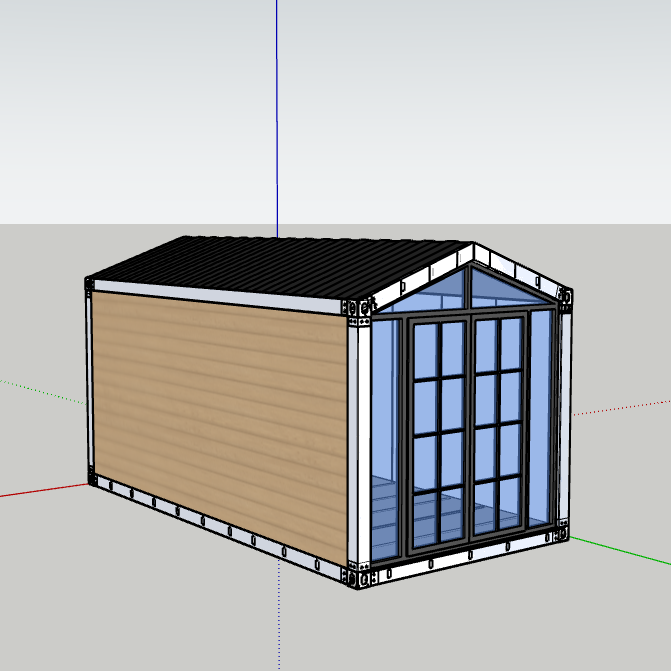
Task: Select the bottom-right corner bracket near green axis
Action: [561, 532]
